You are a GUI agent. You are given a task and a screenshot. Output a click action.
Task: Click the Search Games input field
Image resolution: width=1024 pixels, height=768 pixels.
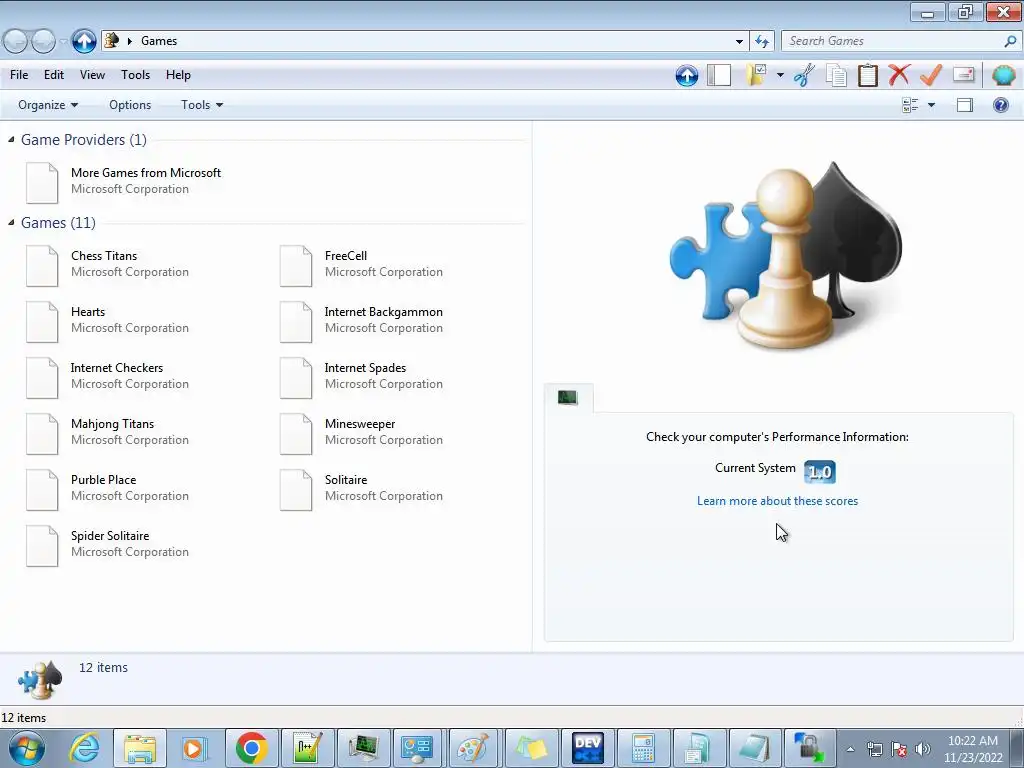tap(892, 41)
